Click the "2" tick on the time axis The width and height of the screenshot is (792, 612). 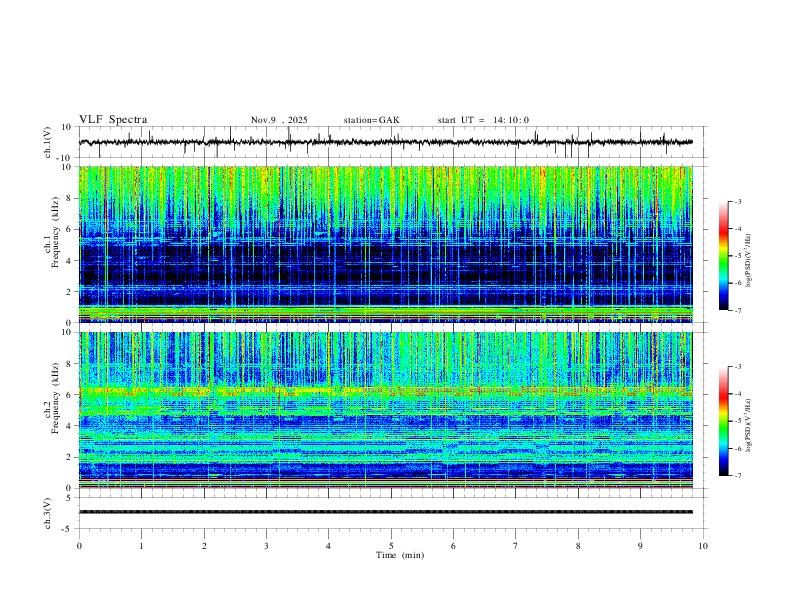(204, 546)
